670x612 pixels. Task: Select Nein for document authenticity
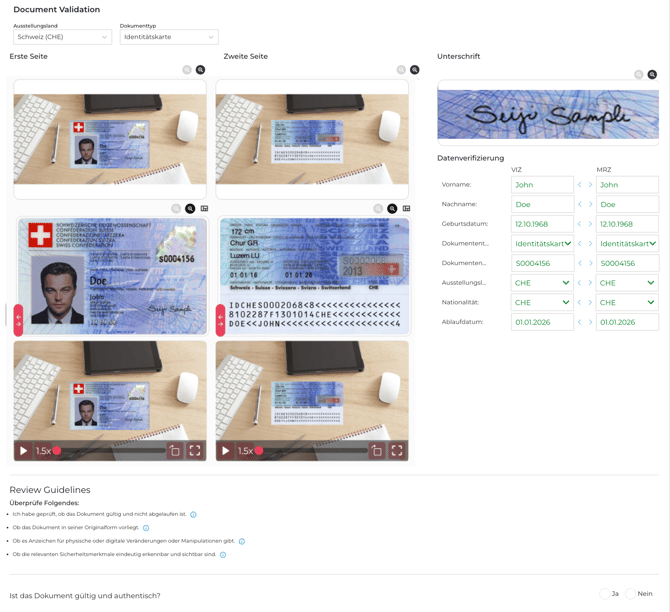630,594
